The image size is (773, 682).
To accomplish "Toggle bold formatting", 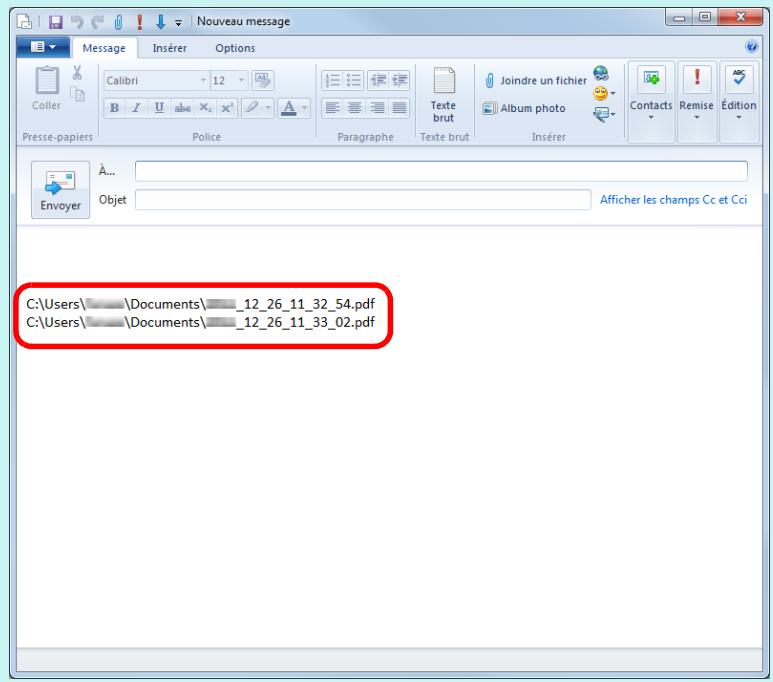I will point(114,106).
